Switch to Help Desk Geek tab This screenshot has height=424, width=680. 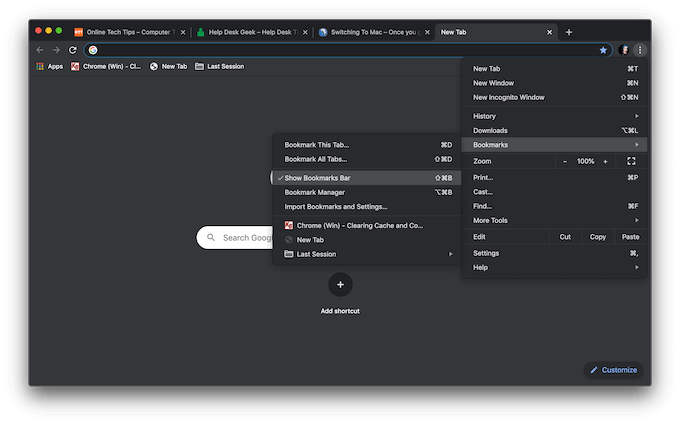(250, 32)
